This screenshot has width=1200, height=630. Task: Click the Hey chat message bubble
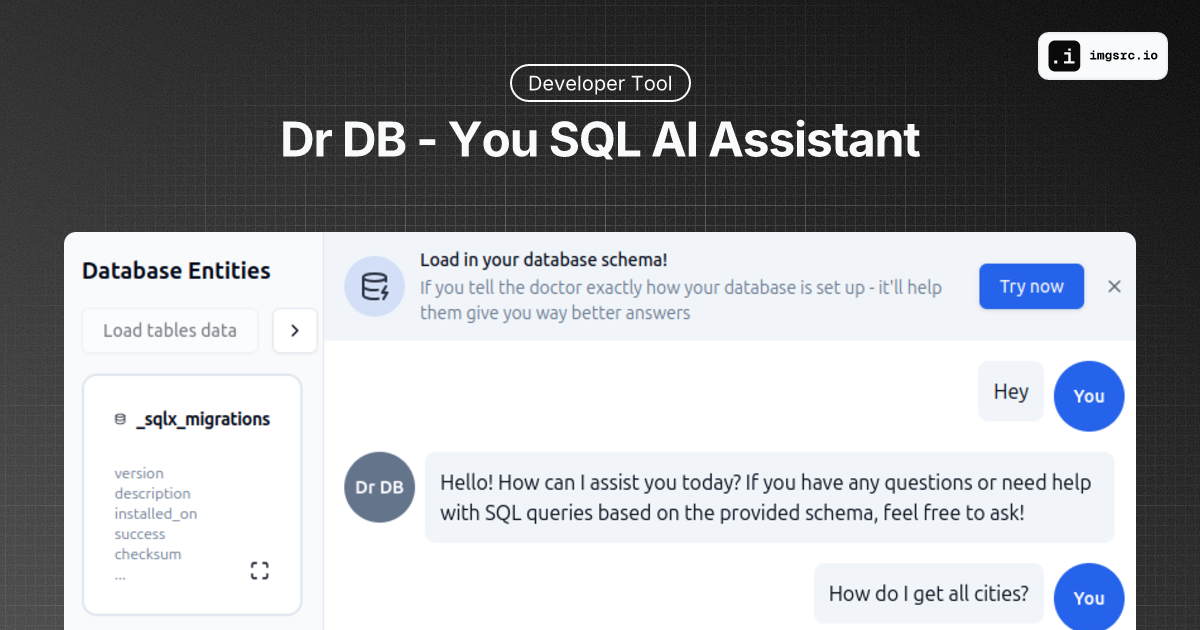coord(1010,391)
